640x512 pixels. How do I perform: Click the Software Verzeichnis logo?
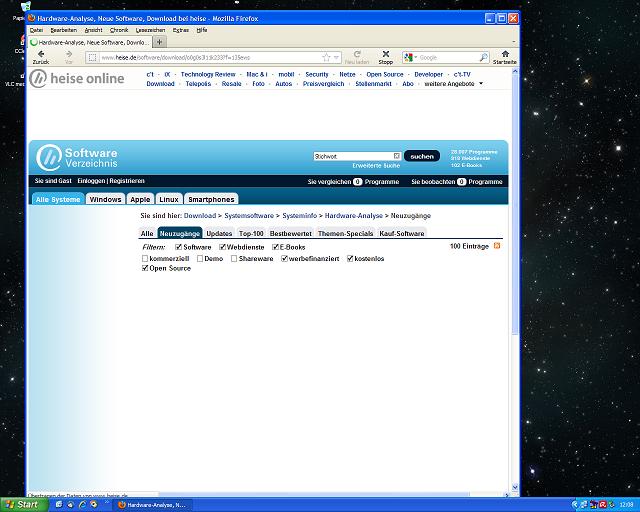[77, 158]
